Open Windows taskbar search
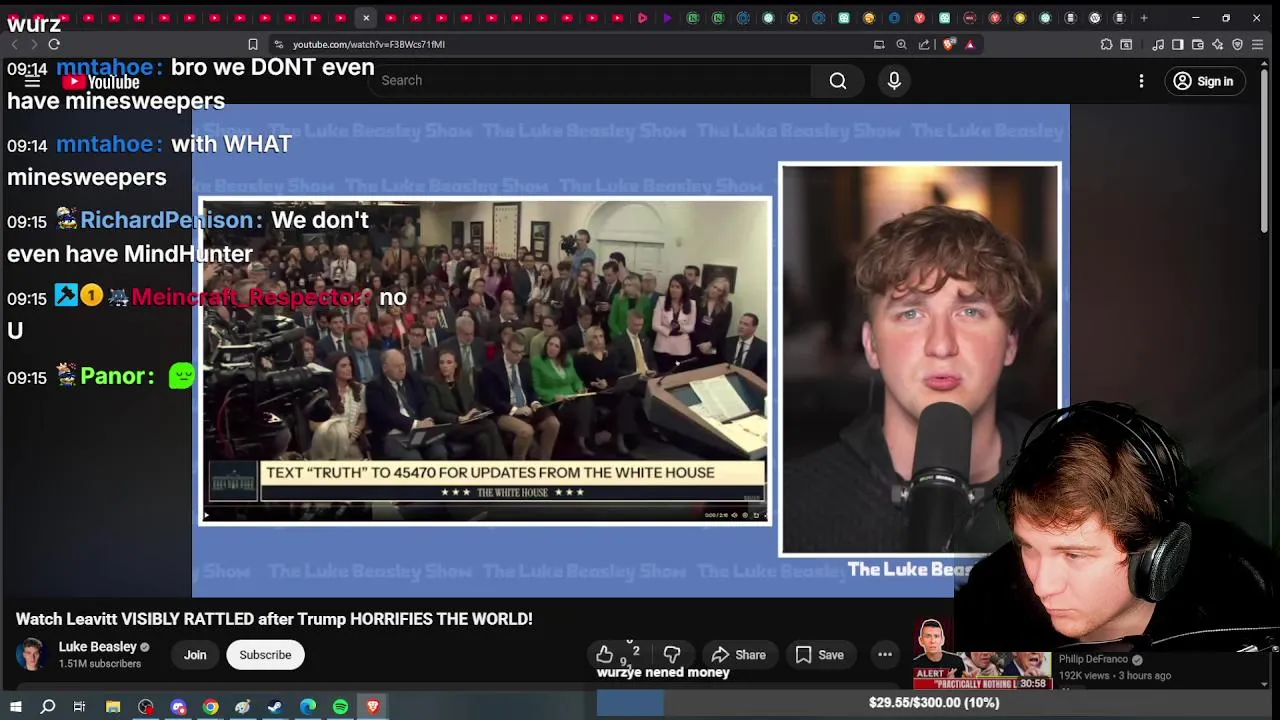 point(48,707)
